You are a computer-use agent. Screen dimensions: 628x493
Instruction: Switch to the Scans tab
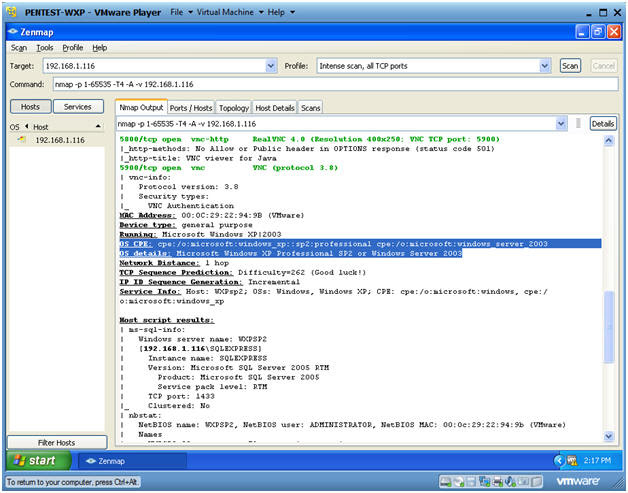pyautogui.click(x=310, y=108)
